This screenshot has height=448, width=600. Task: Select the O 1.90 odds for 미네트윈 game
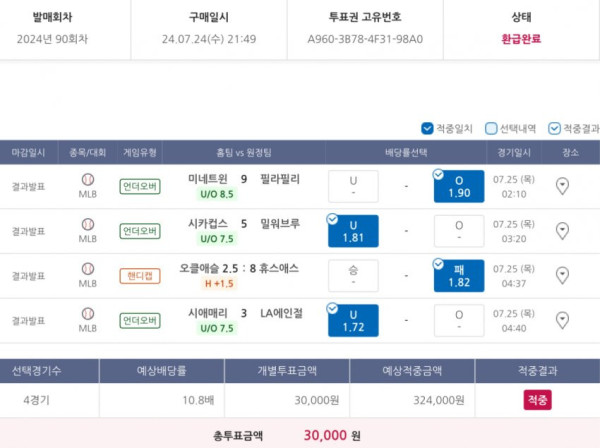point(459,187)
